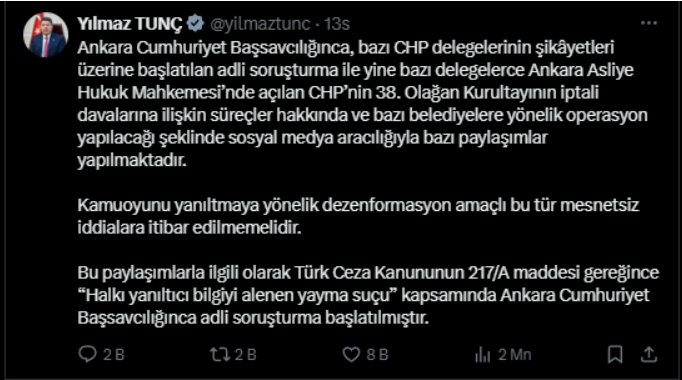Open tweet by clicking the 'Ankara Cumhuriyet Başsavcılığınca' paragraph
This screenshot has width=682, height=380.
pyautogui.click(x=362, y=103)
